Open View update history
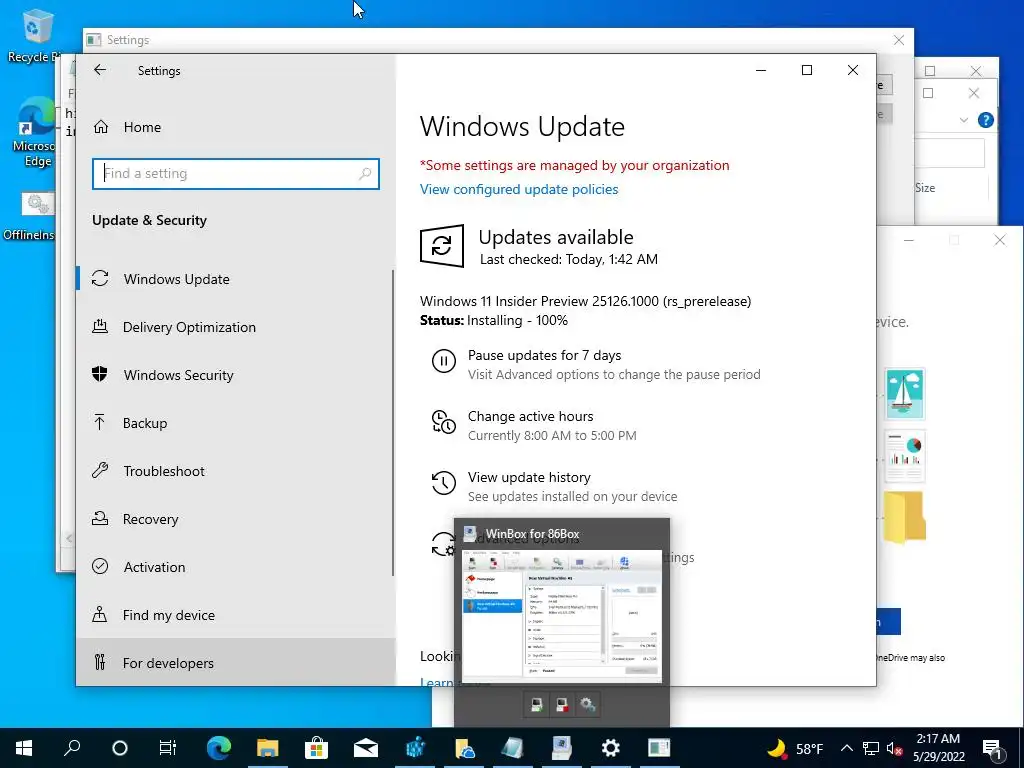The image size is (1024, 768). pyautogui.click(x=529, y=477)
